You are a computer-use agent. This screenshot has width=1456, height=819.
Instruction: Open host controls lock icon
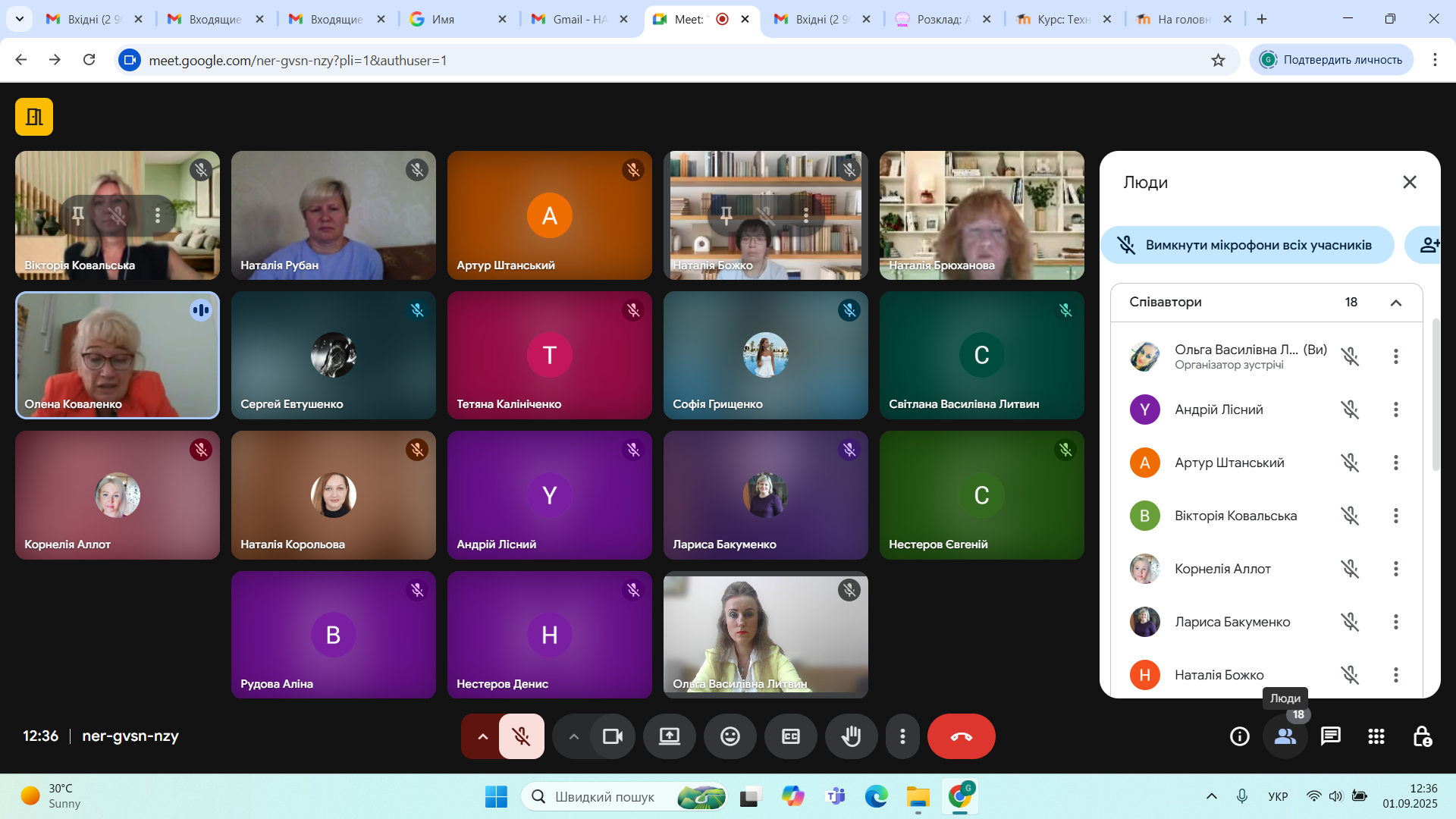click(1422, 736)
